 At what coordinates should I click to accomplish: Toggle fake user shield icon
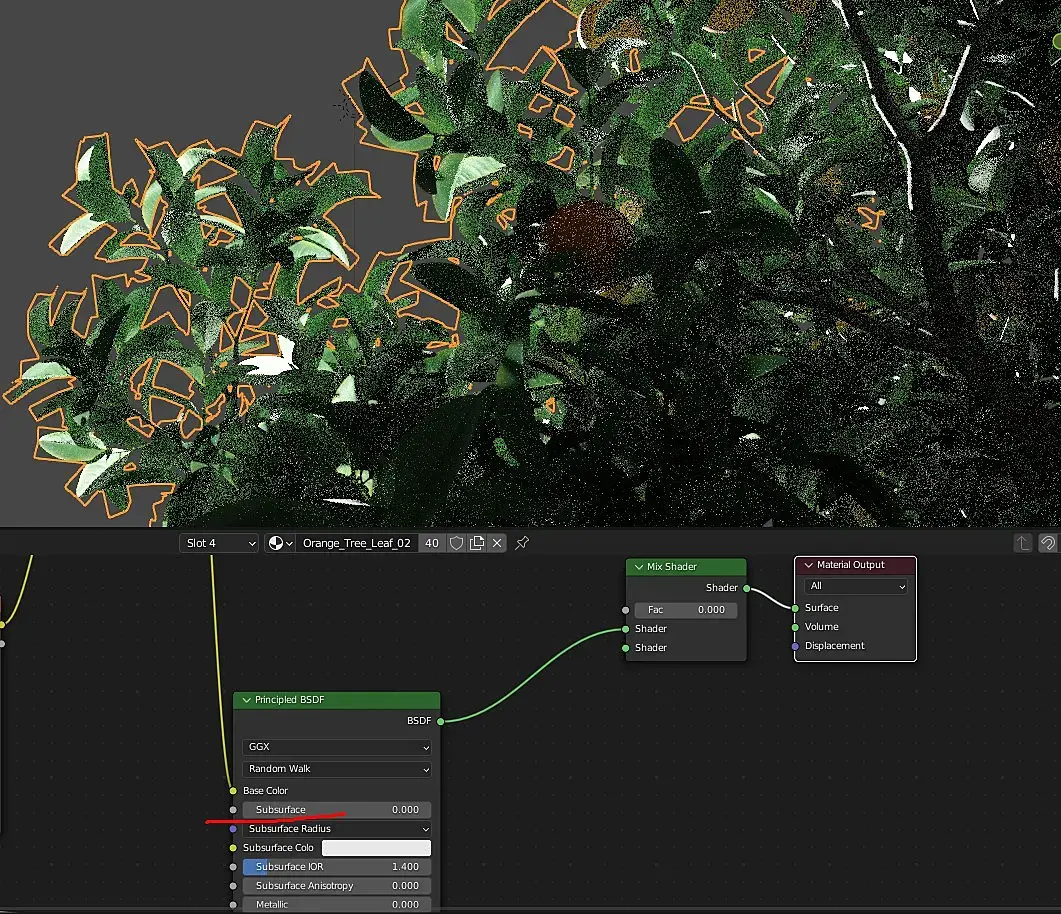pyautogui.click(x=457, y=543)
